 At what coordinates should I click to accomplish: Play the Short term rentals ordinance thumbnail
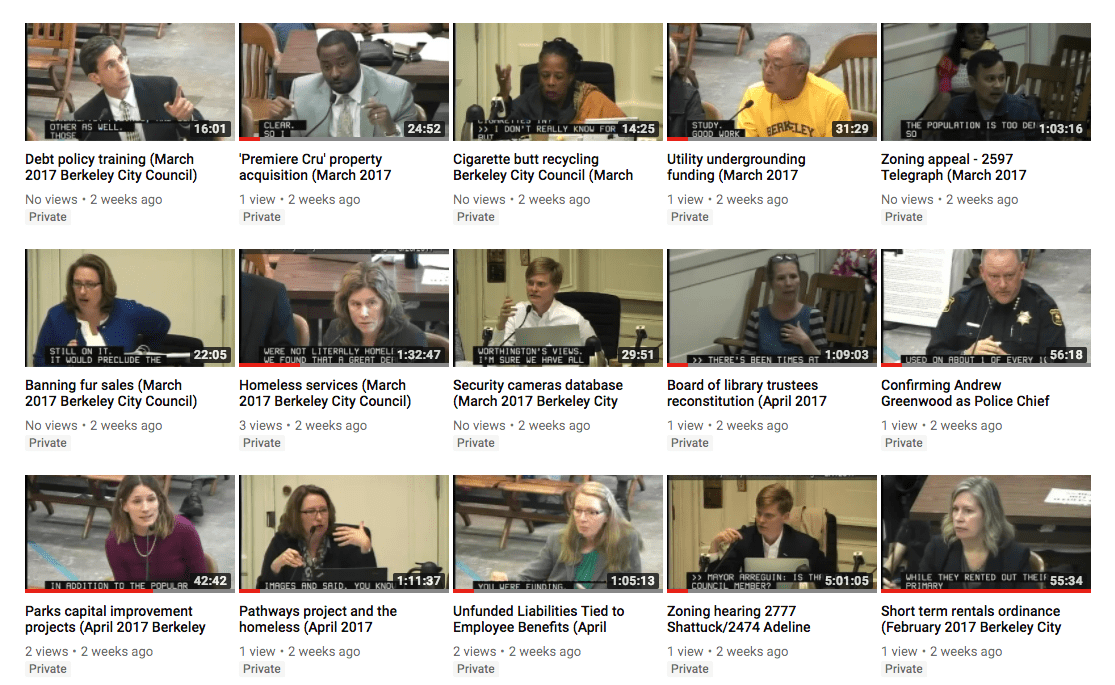(986, 534)
